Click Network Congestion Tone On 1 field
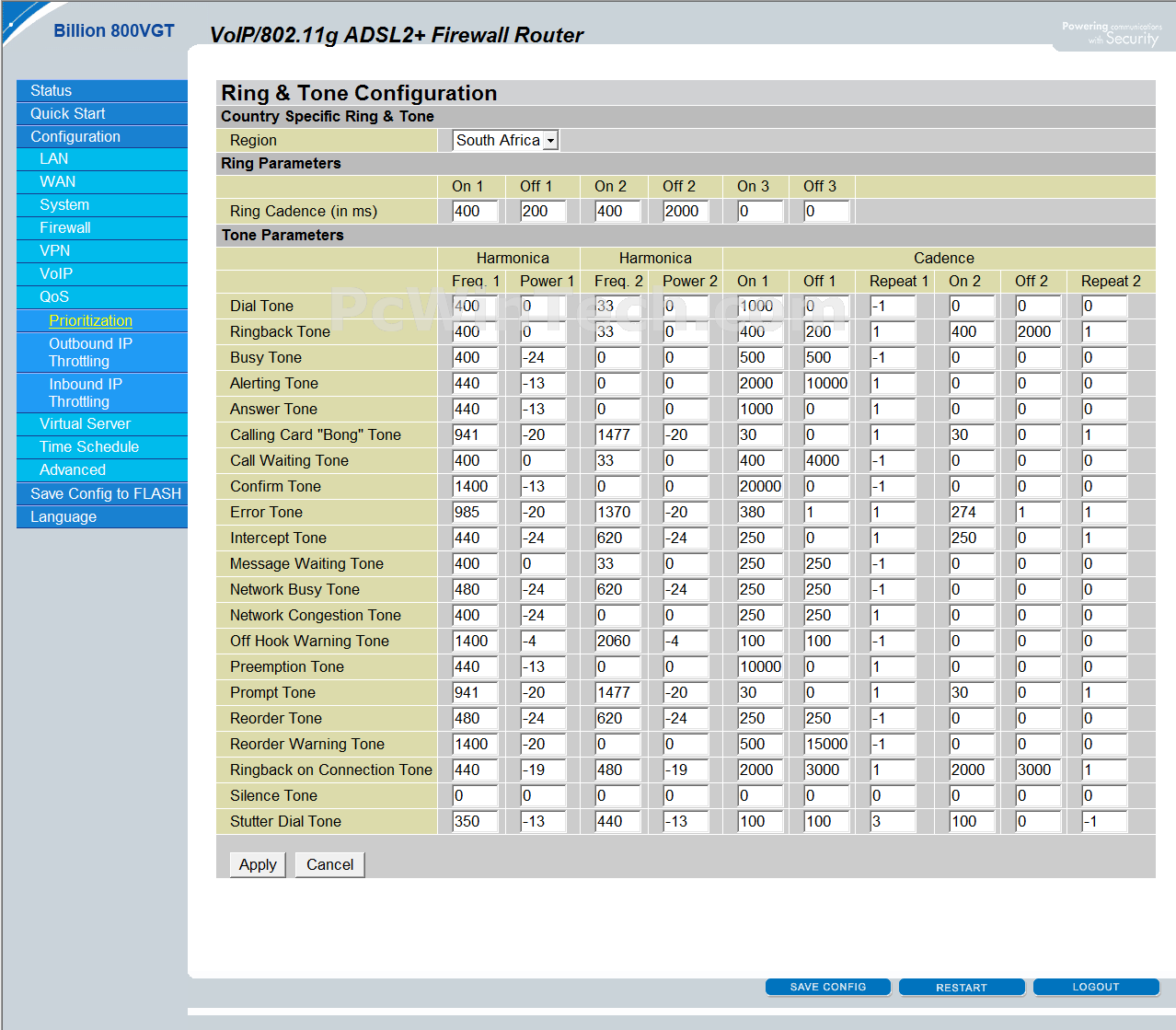 760,615
